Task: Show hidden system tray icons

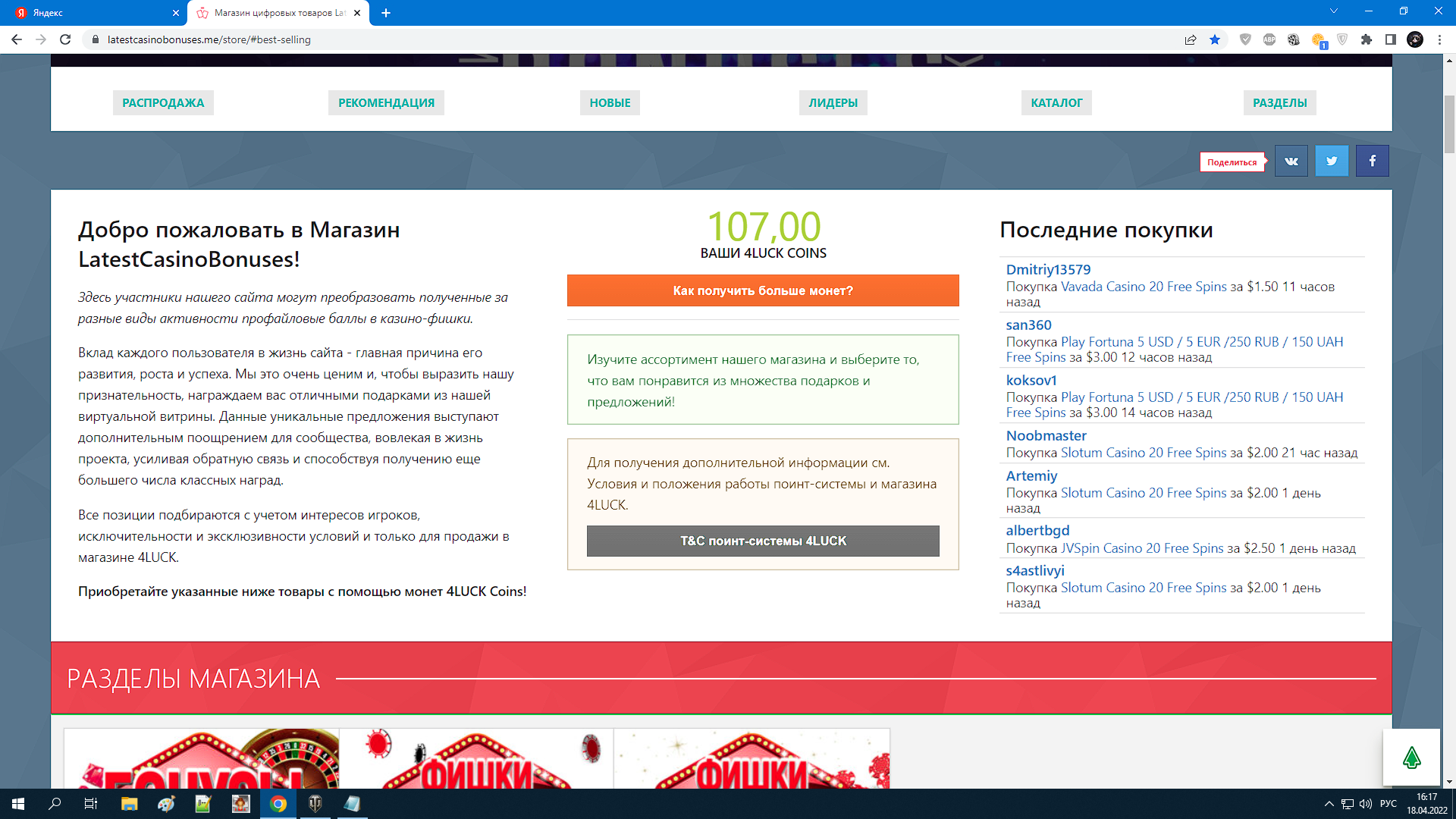Action: coord(1329,804)
